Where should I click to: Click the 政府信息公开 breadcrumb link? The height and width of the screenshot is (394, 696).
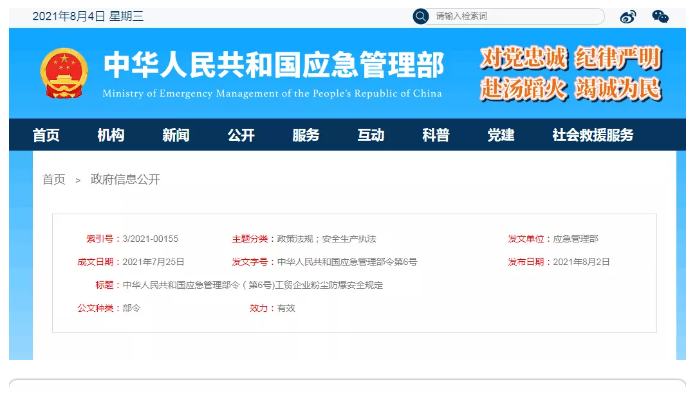(125, 179)
